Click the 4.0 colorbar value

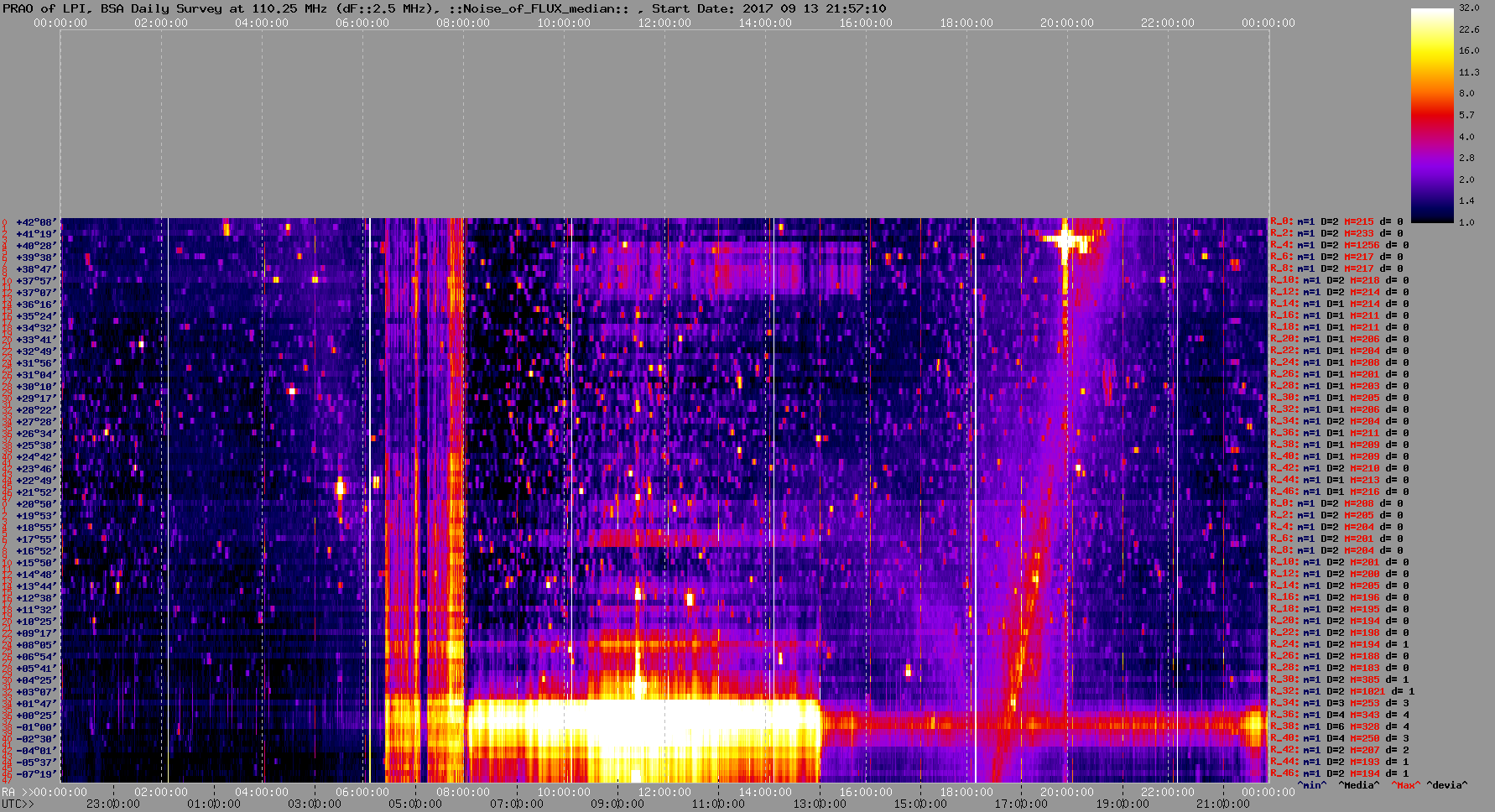point(1466,137)
